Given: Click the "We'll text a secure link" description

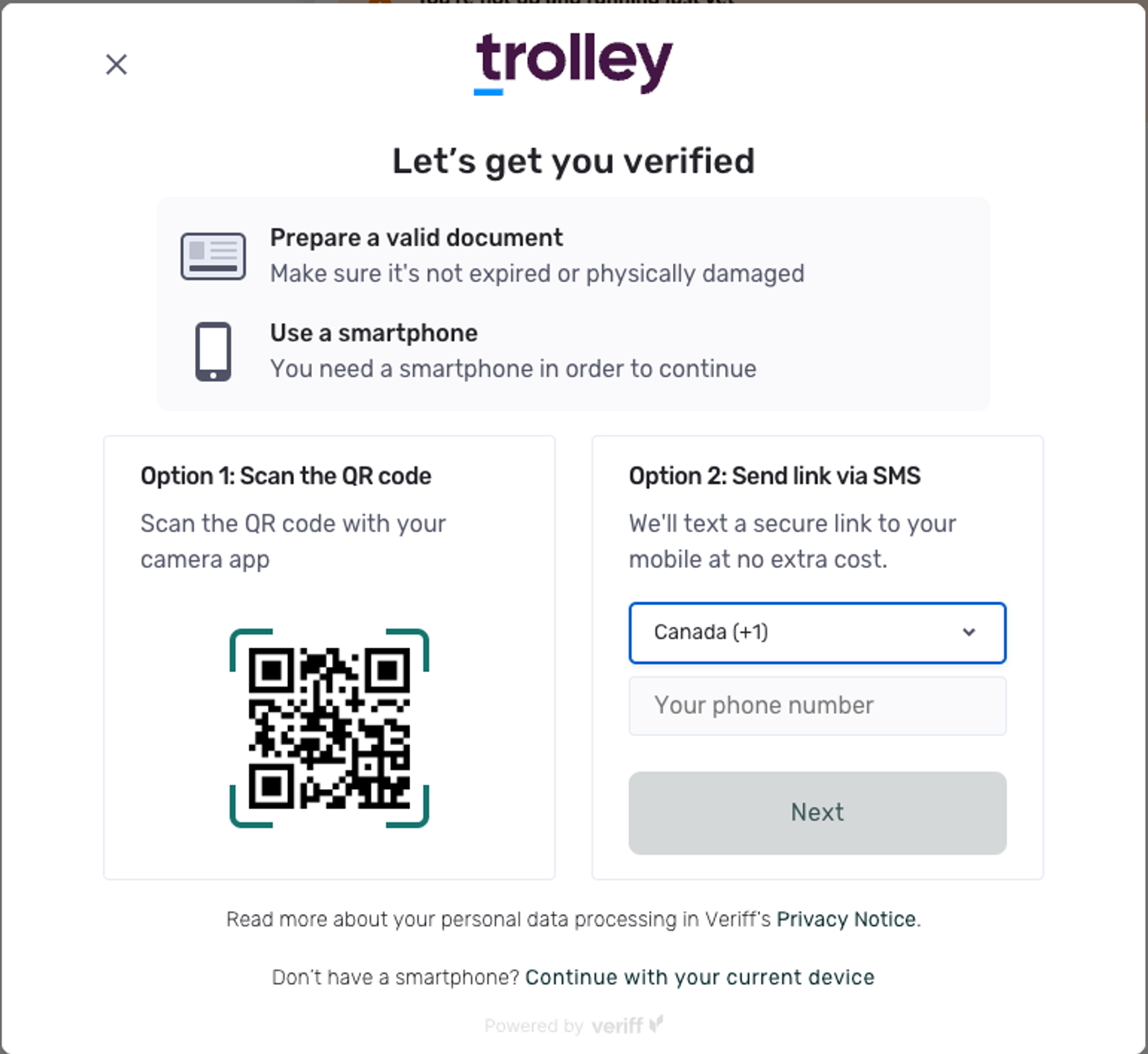Looking at the screenshot, I should pos(792,541).
